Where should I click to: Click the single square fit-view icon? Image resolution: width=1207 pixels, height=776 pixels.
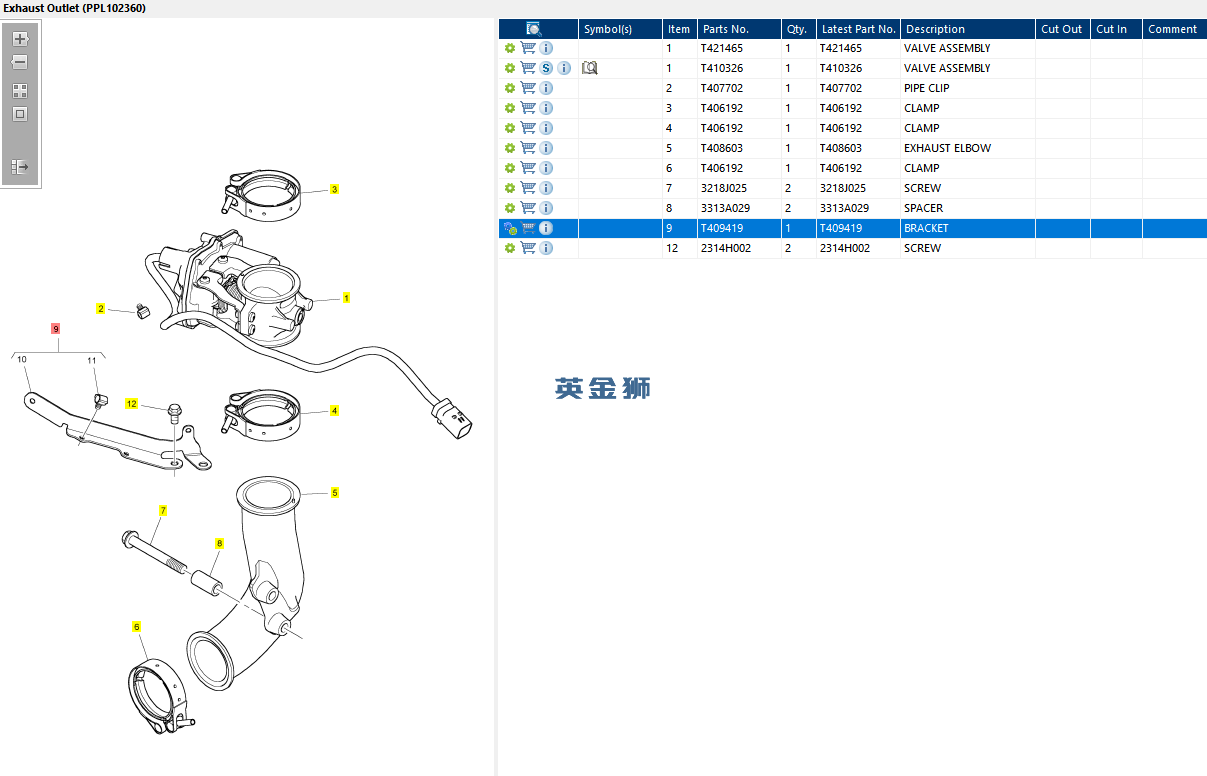[20, 114]
